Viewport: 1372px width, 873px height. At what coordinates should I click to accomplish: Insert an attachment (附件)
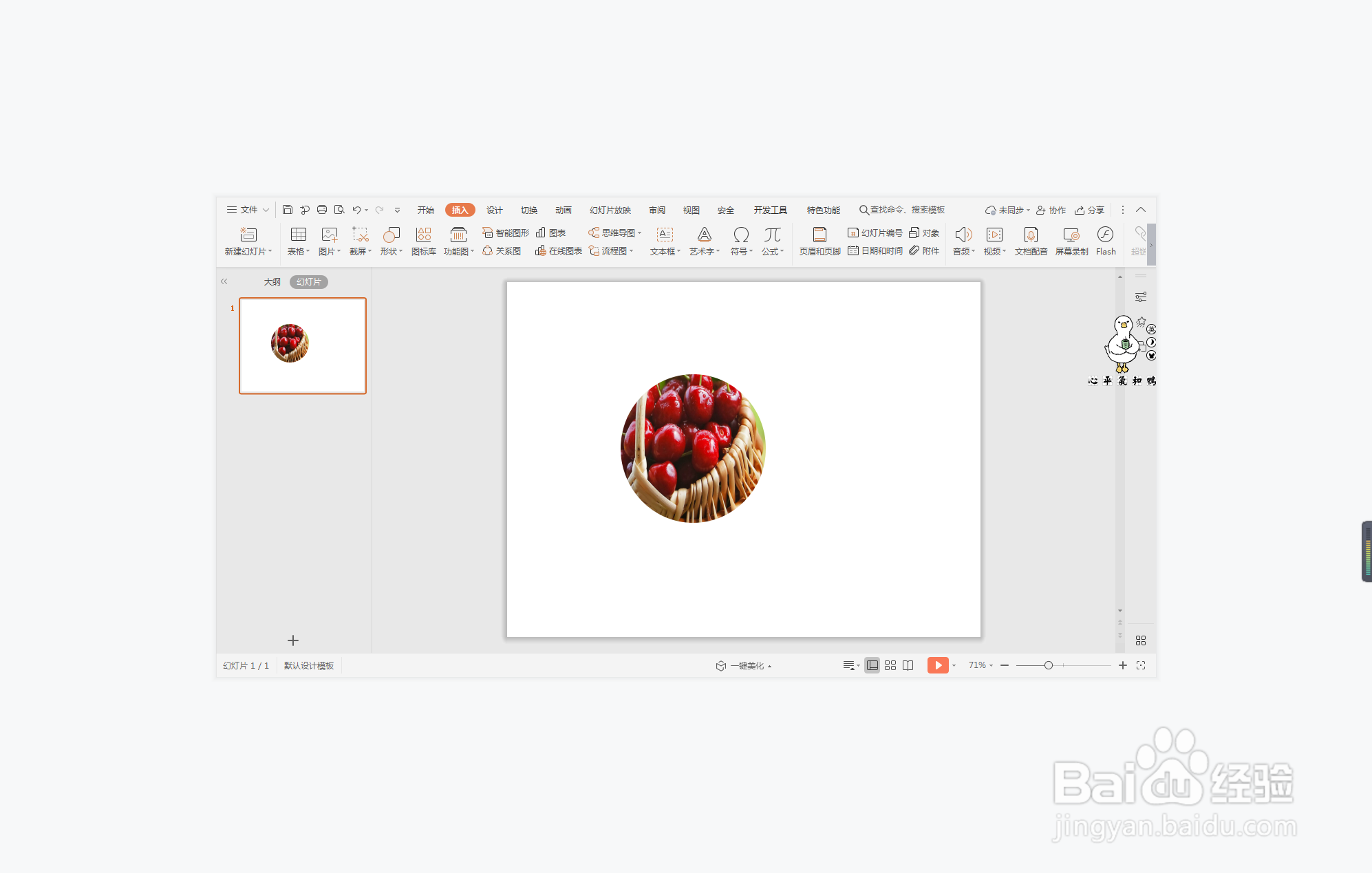tap(923, 251)
